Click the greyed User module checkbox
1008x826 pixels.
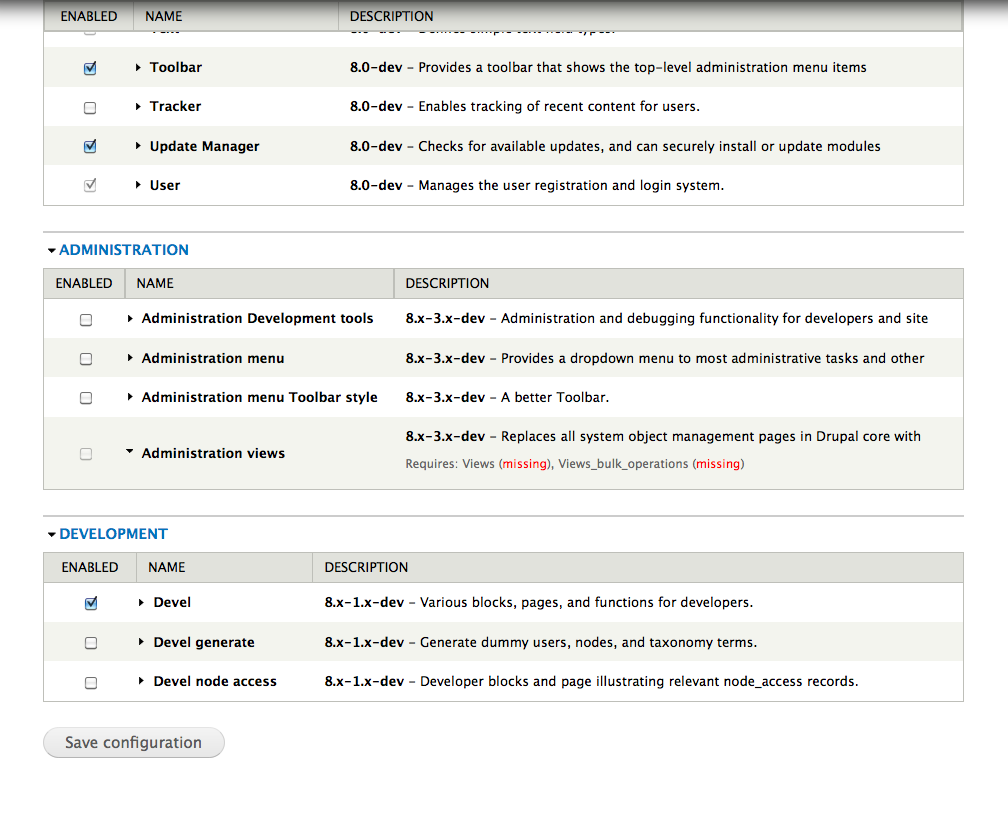(90, 186)
